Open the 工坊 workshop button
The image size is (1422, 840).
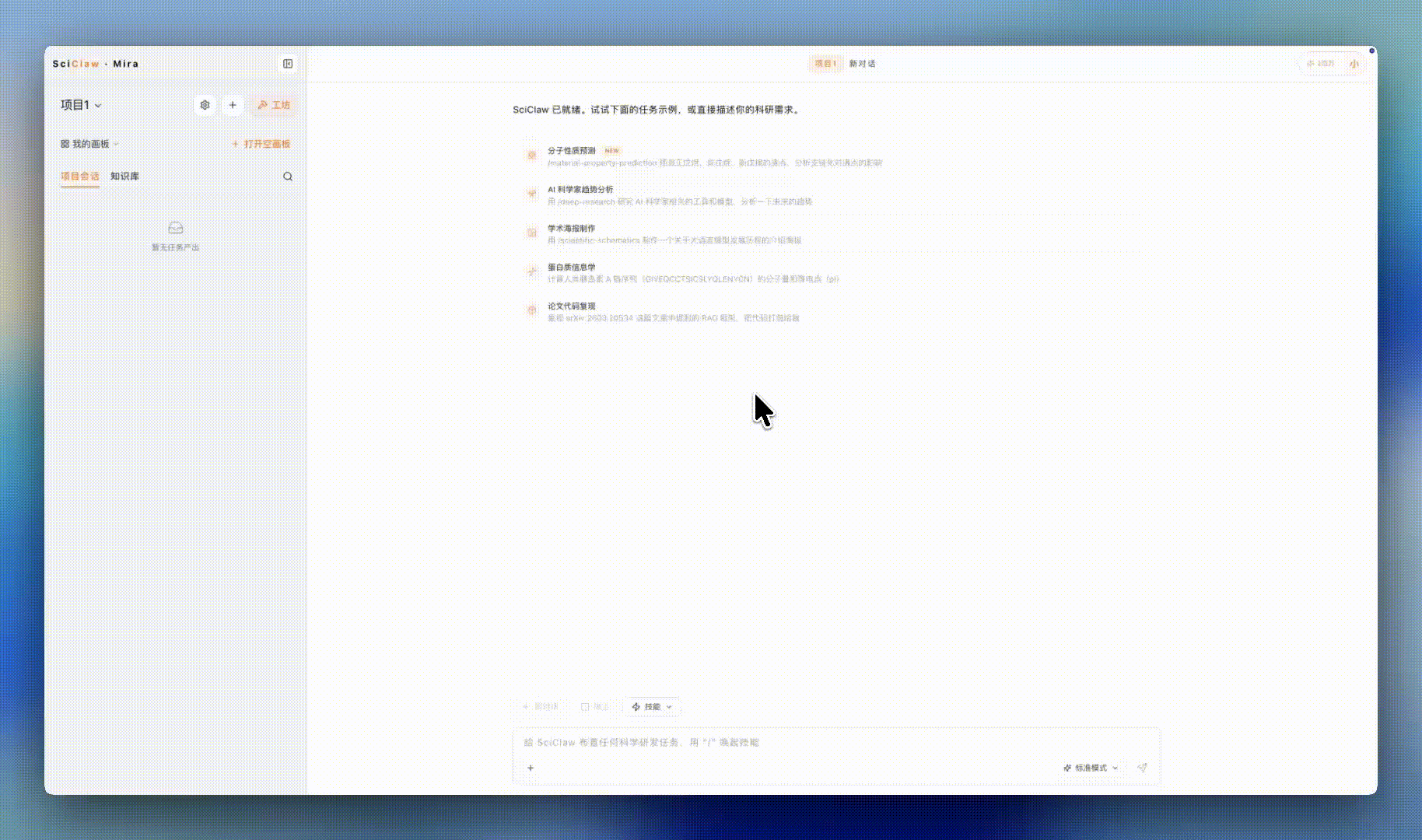pyautogui.click(x=274, y=105)
